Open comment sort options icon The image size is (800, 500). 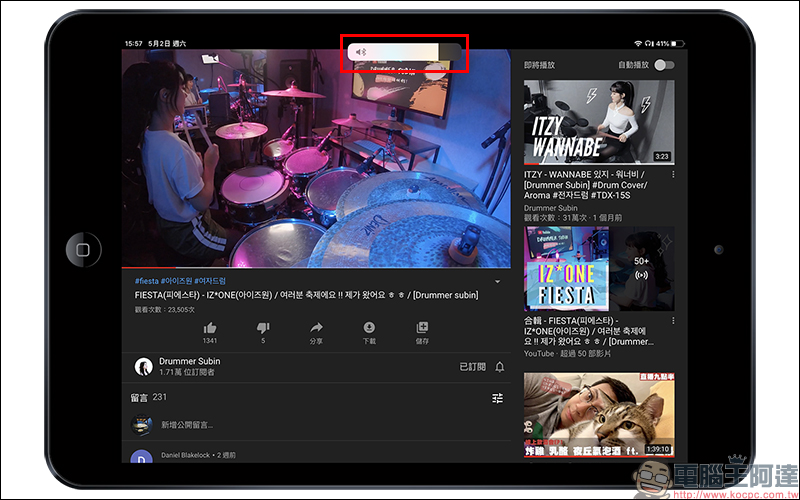[497, 398]
